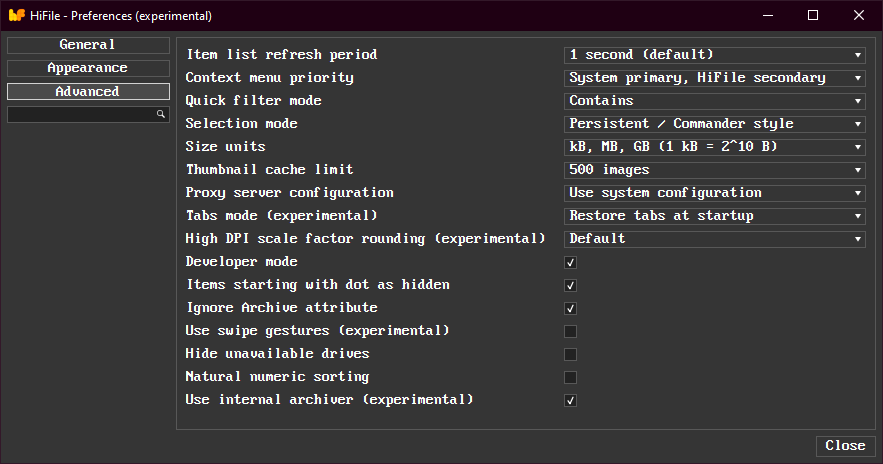Open the Appearance preferences tab

tap(88, 68)
